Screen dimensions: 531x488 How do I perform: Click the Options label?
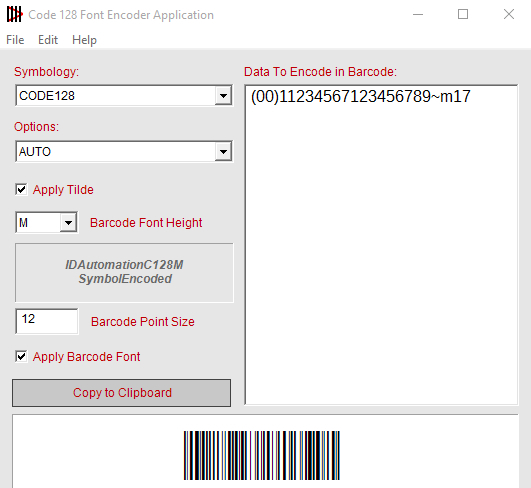point(36,127)
